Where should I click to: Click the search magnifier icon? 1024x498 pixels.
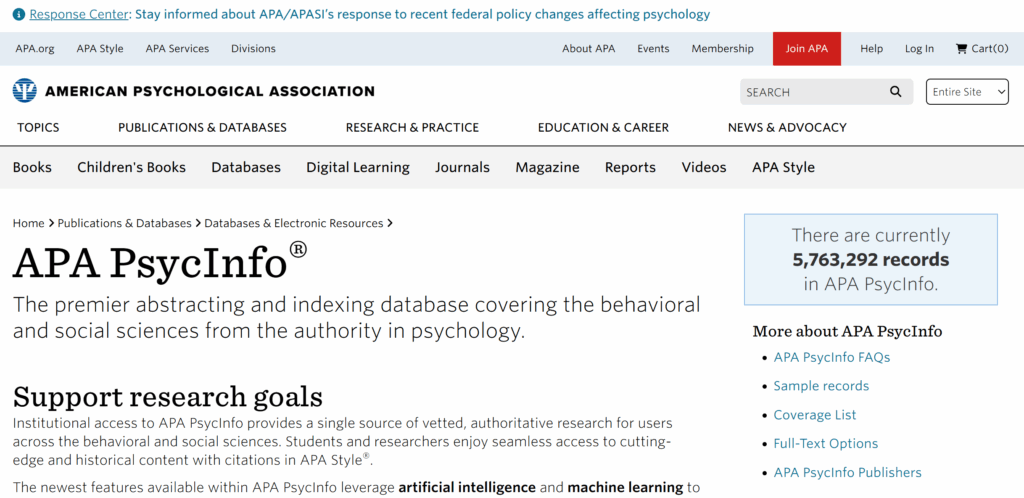coord(895,92)
